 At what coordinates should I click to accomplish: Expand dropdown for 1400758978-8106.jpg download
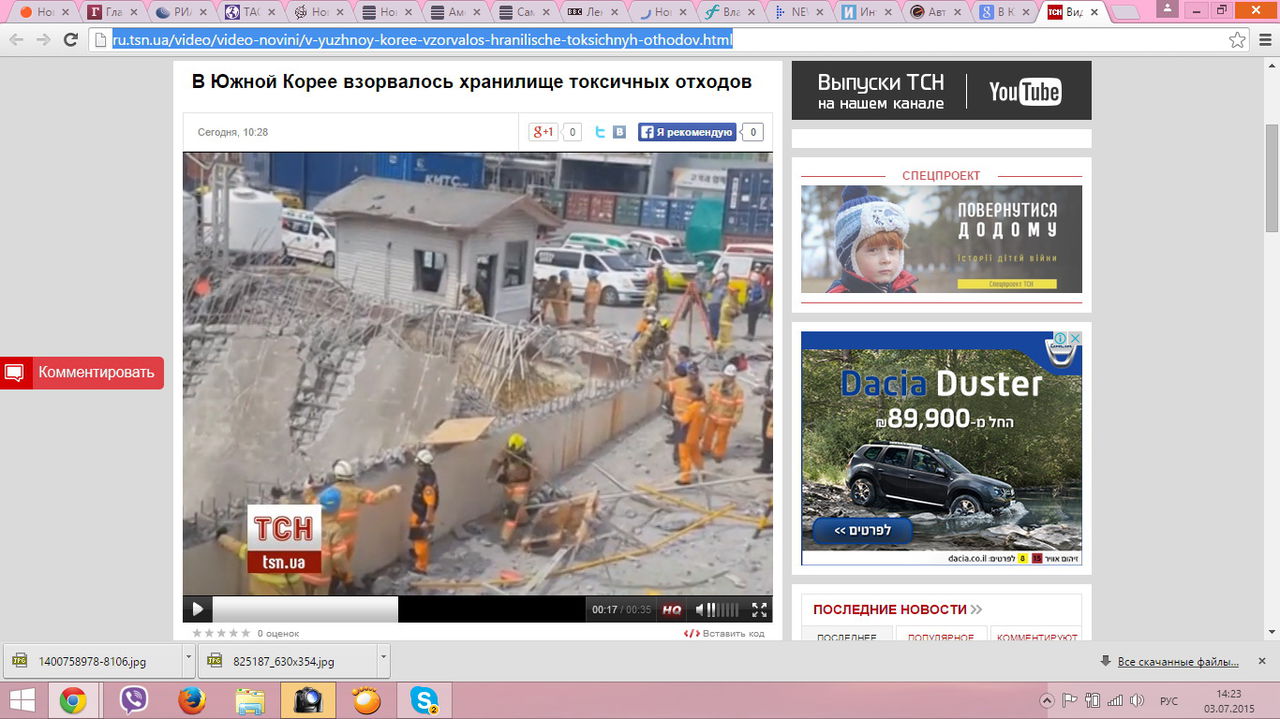[x=188, y=661]
